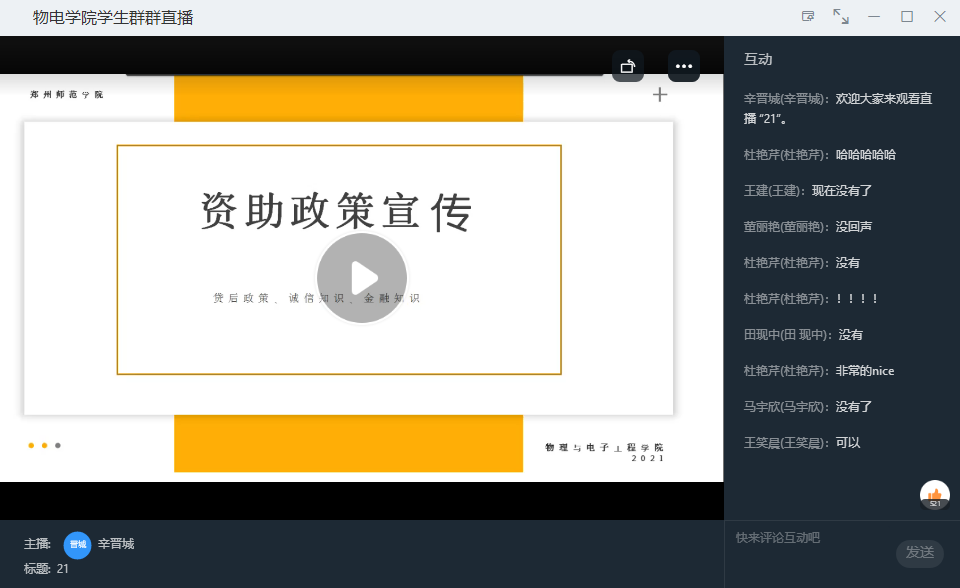Click 杜艳芹's message 非常的nice

(820, 370)
